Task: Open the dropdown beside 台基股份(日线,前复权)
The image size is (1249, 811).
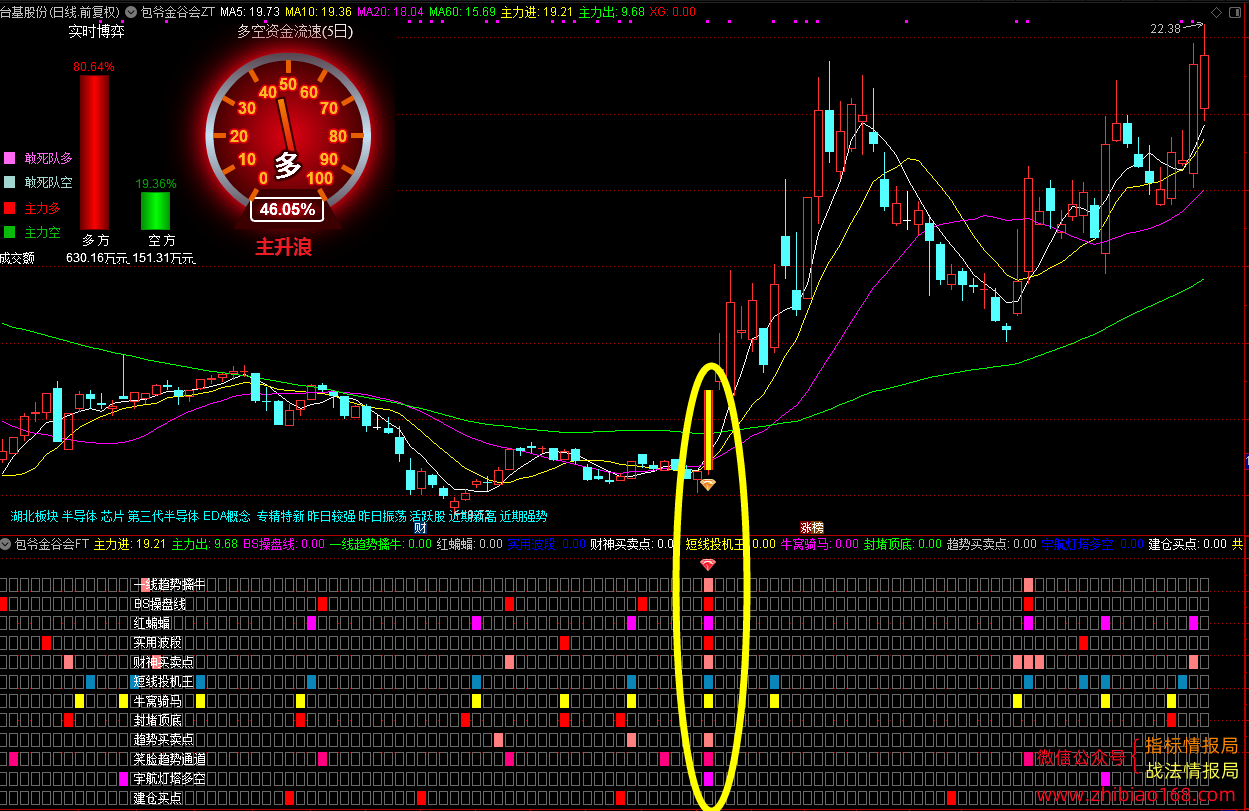Action: point(133,12)
